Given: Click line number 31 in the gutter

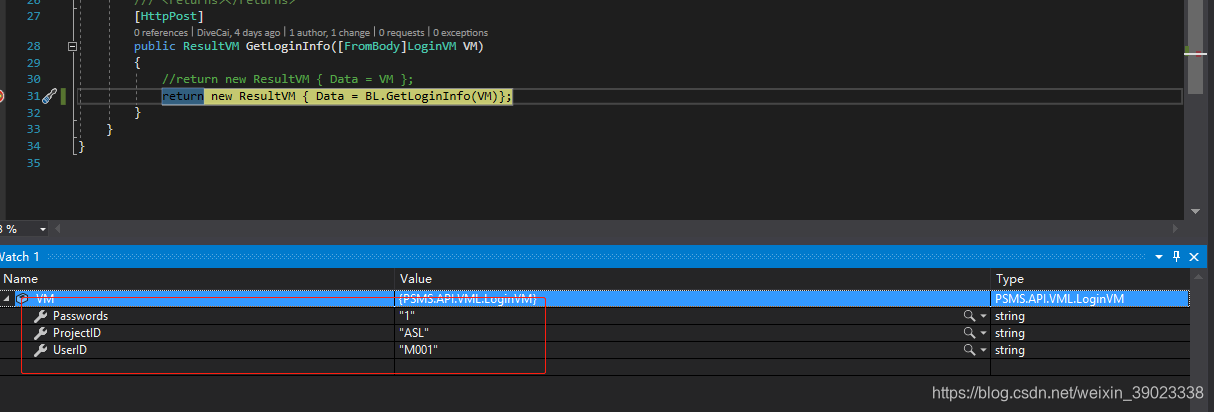Looking at the screenshot, I should tap(34, 96).
